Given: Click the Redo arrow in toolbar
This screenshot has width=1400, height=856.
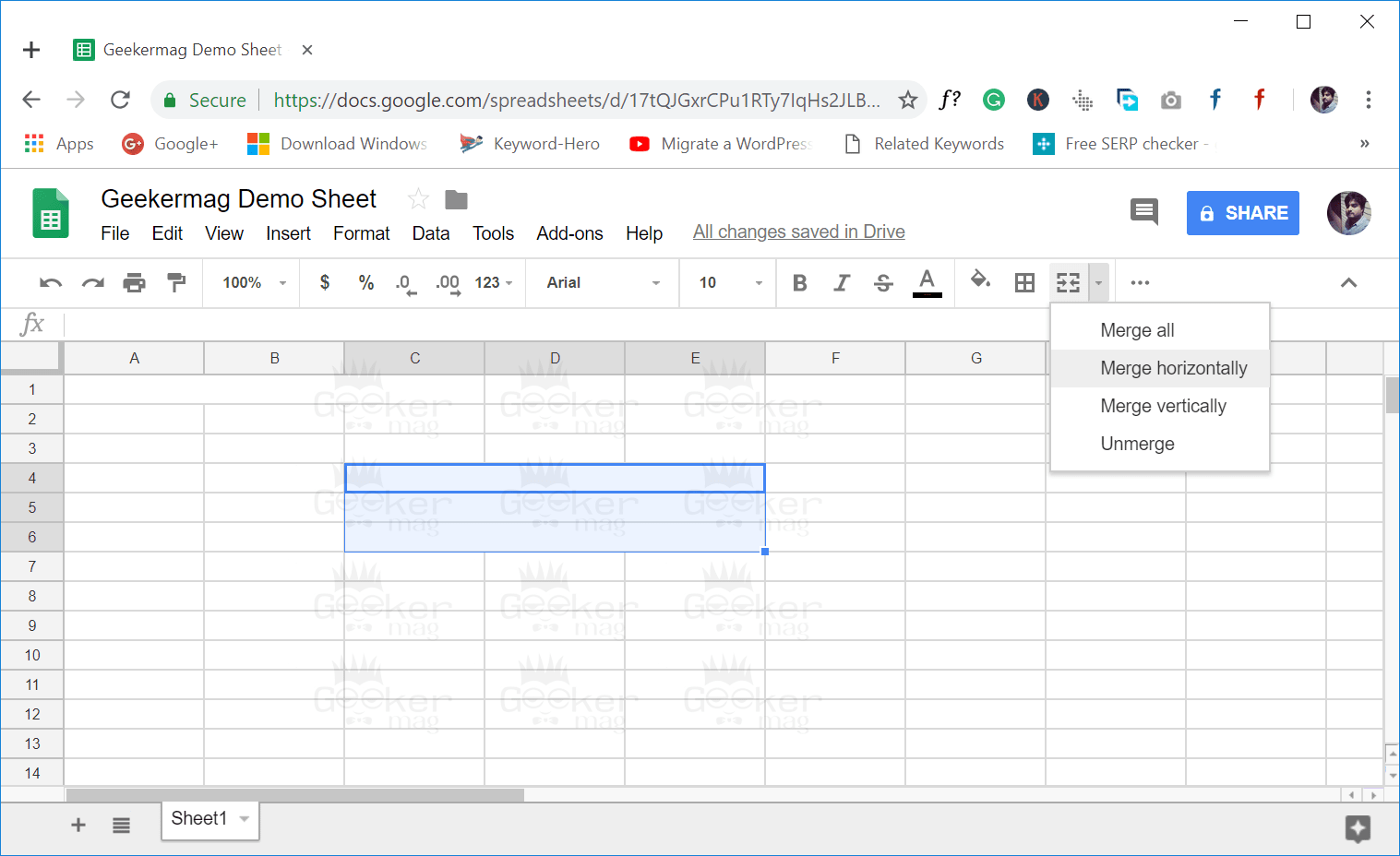Looking at the screenshot, I should point(93,283).
